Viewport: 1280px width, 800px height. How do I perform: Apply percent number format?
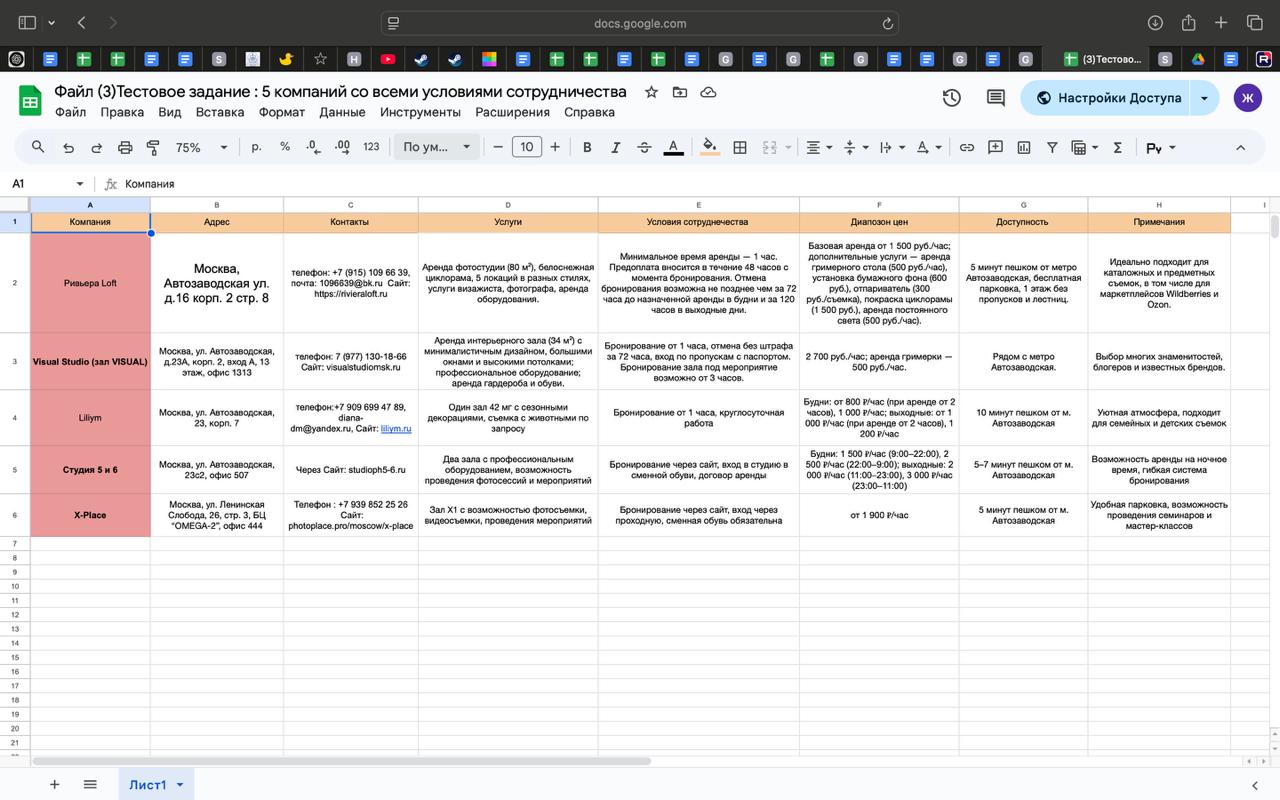285,147
